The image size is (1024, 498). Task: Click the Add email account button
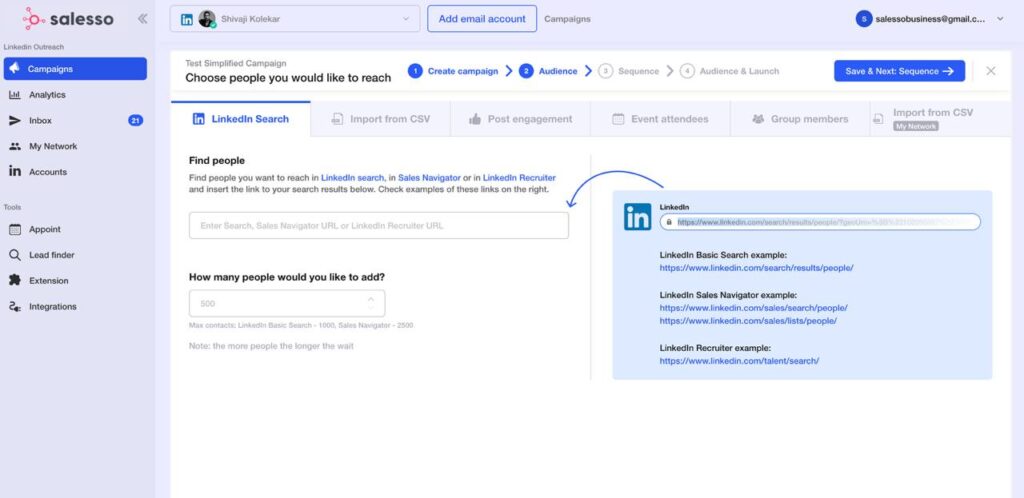tap(481, 18)
